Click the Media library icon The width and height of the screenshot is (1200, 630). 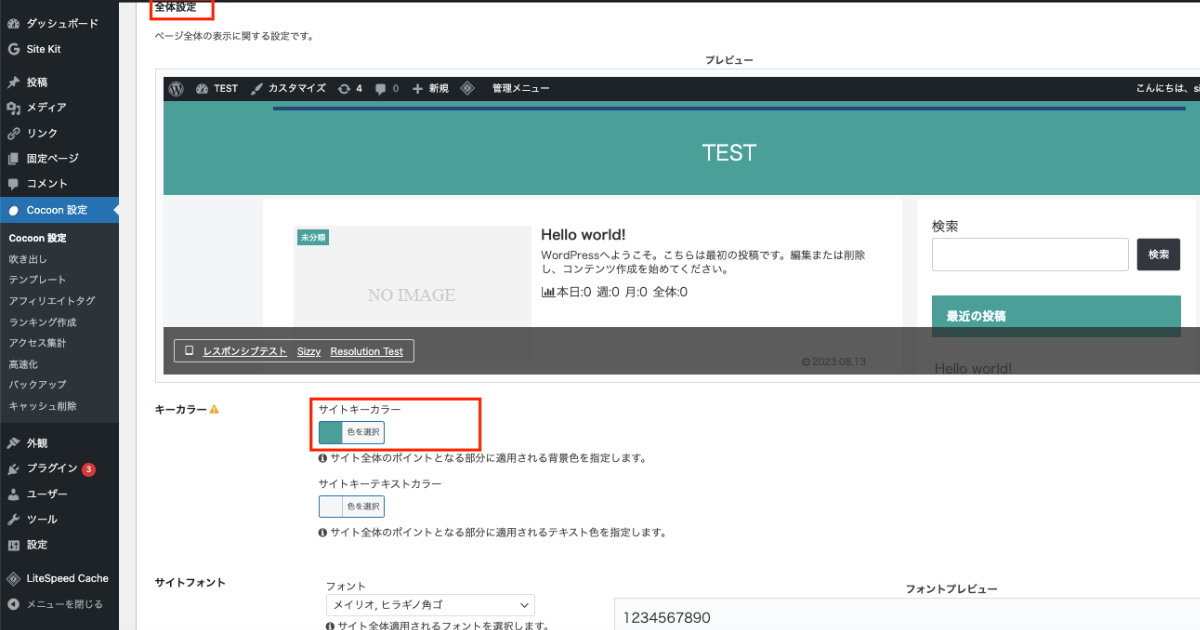click(13, 108)
